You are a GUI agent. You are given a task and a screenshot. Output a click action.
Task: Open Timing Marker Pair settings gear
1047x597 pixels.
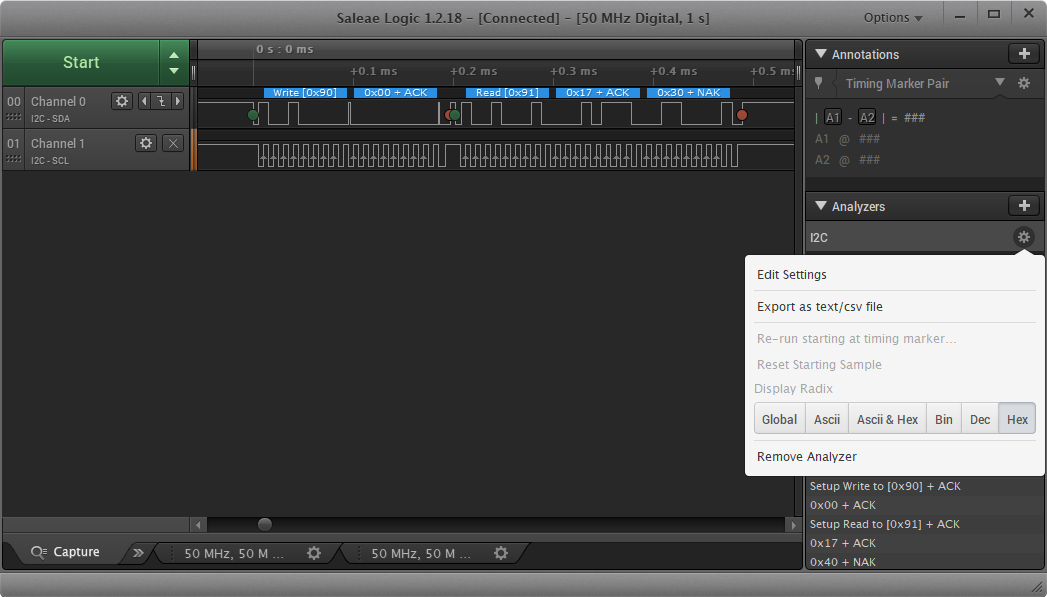click(1024, 84)
